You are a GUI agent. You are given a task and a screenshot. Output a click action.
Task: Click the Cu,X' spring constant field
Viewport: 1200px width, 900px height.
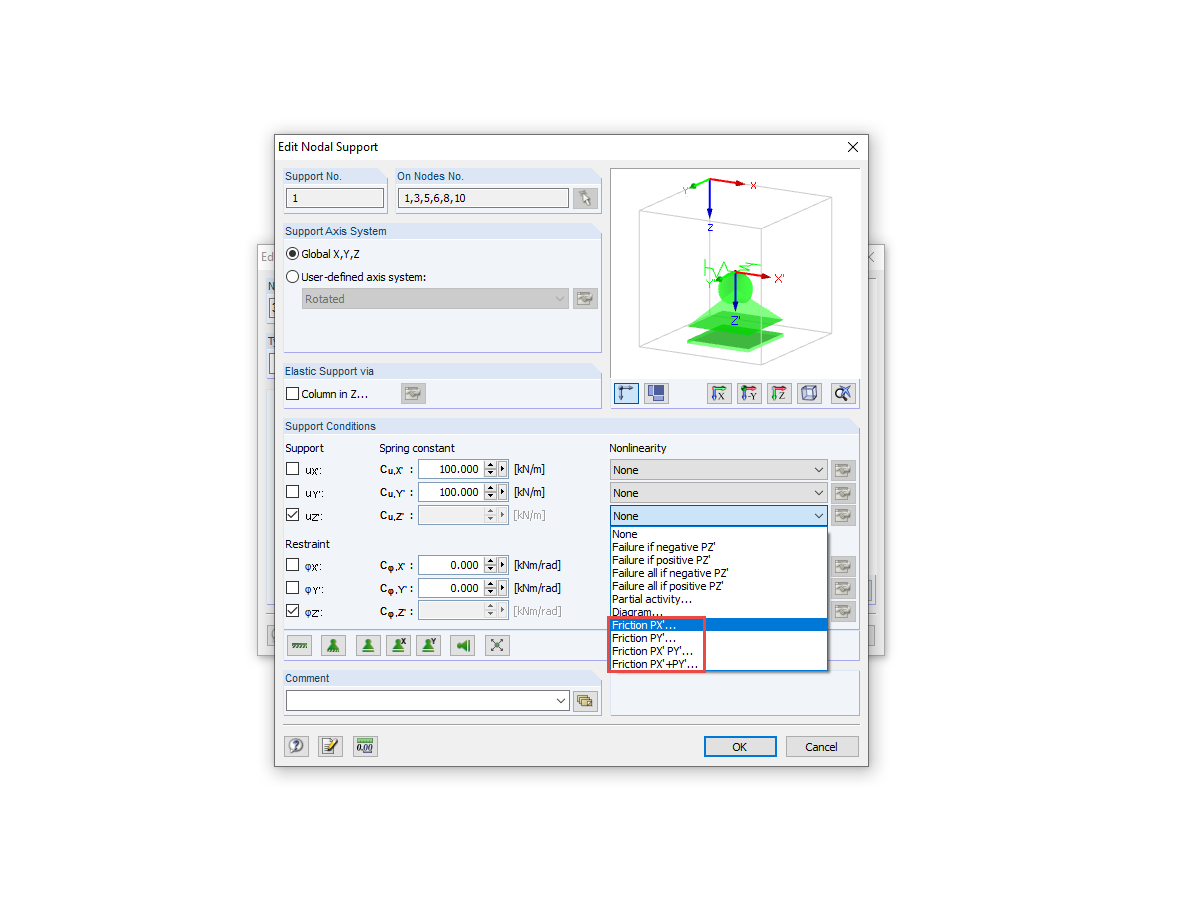point(451,469)
